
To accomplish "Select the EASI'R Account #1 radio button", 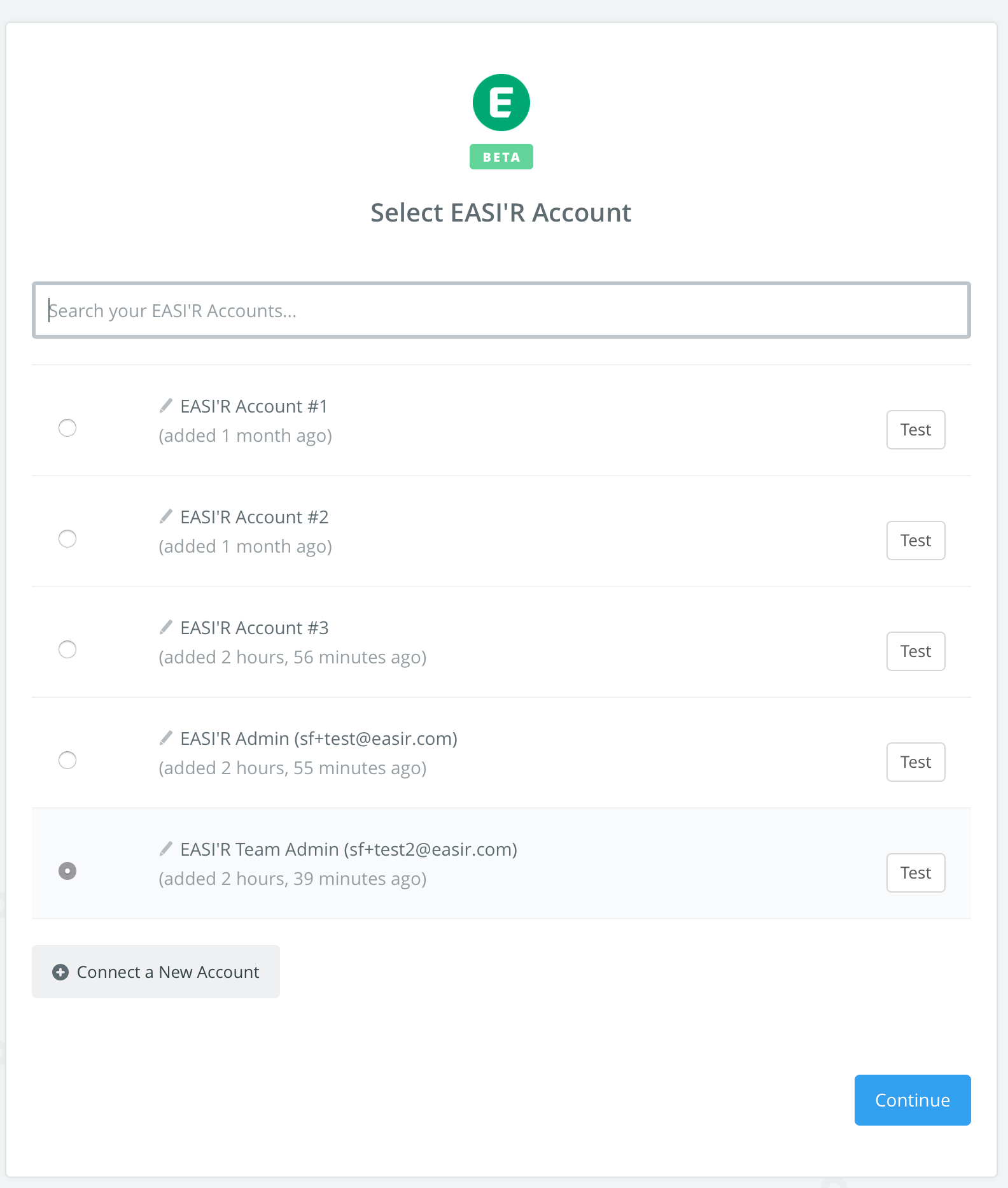I will 67,428.
